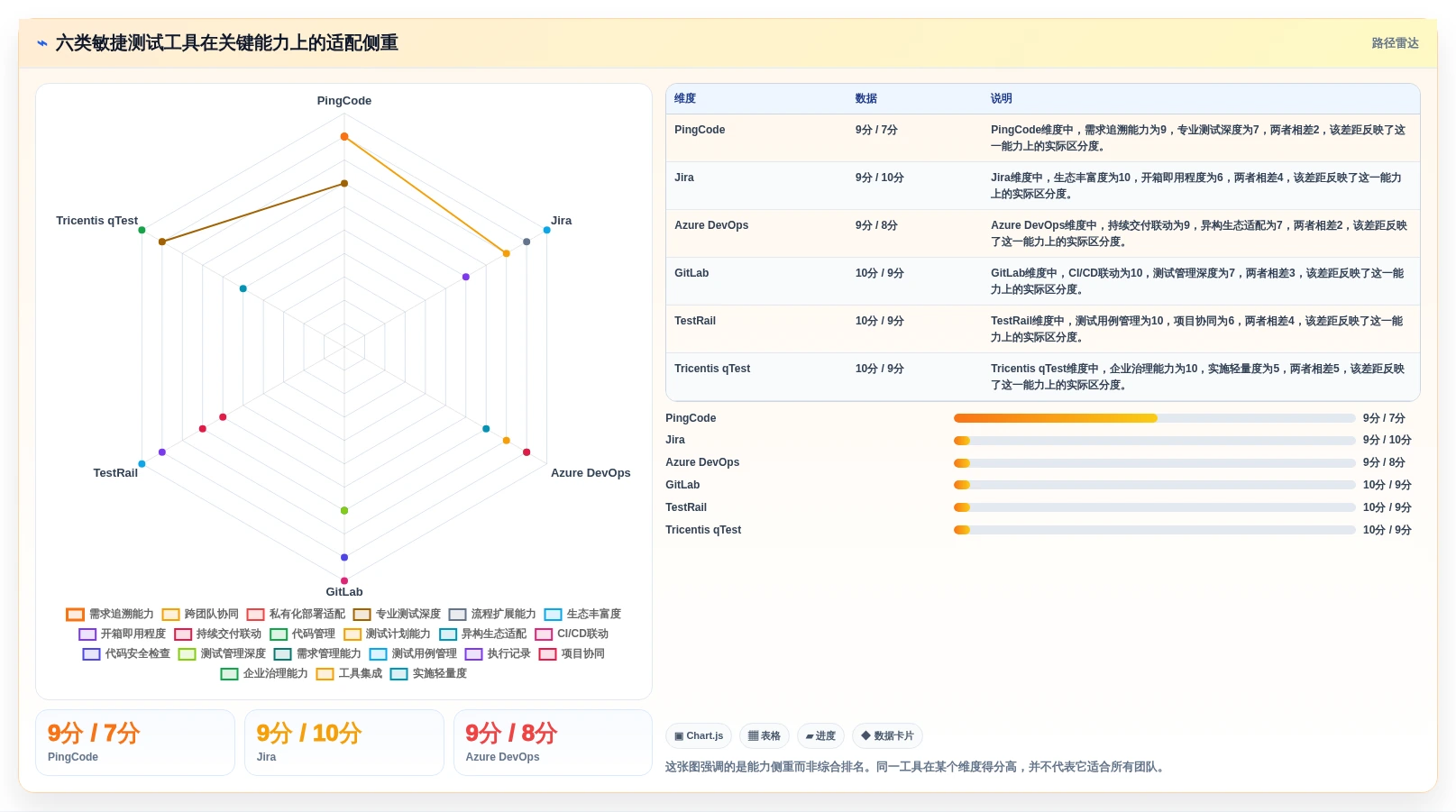Click the TestRail axis label on radar
Screen dimensions: 1456x812
coord(115,473)
